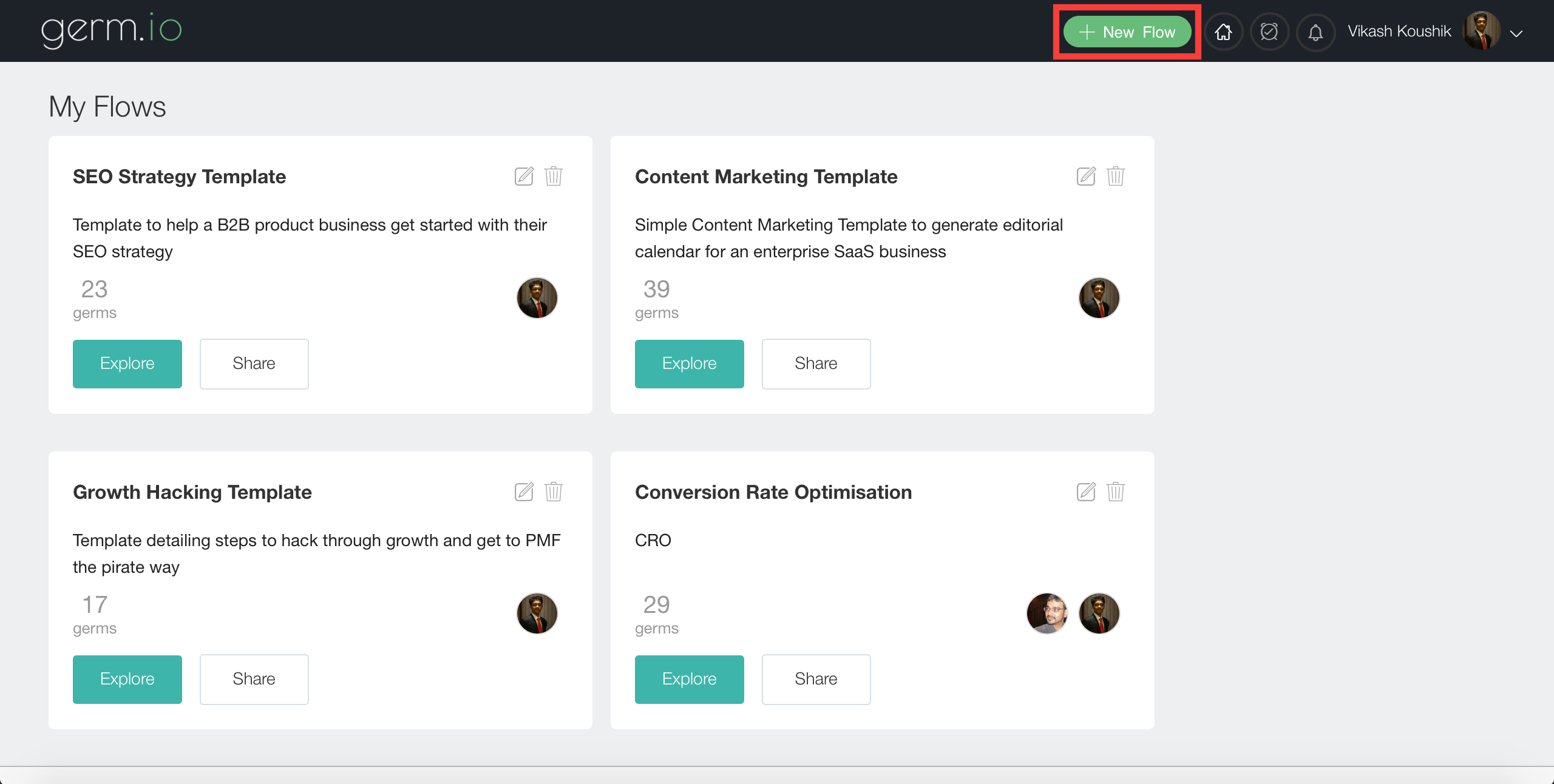
Task: Edit the Conversion Rate Optimisation flow
Action: pos(1086,492)
